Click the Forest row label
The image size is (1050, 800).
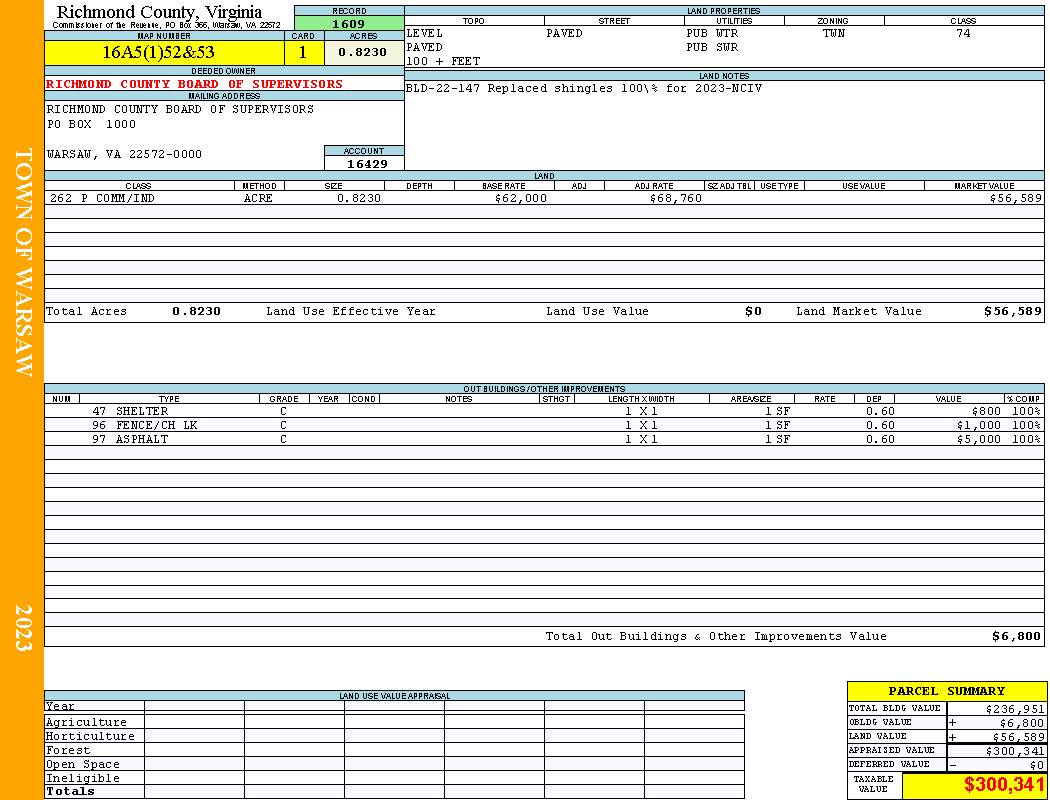coord(68,750)
